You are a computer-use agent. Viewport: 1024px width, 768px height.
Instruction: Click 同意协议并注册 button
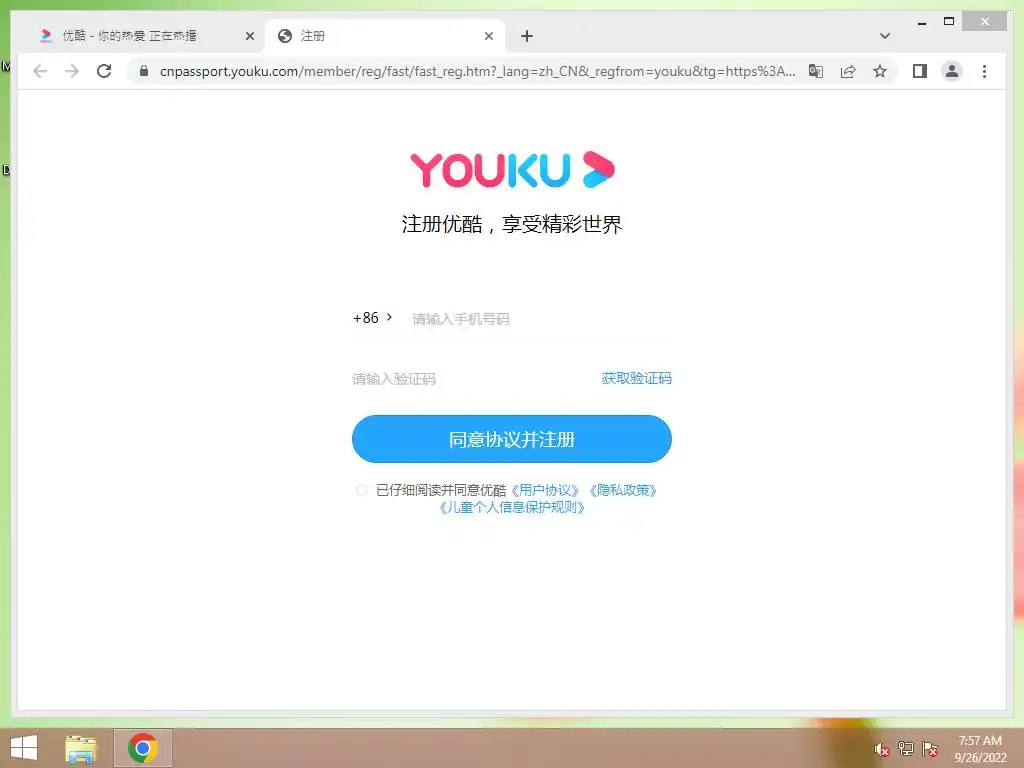pyautogui.click(x=512, y=439)
